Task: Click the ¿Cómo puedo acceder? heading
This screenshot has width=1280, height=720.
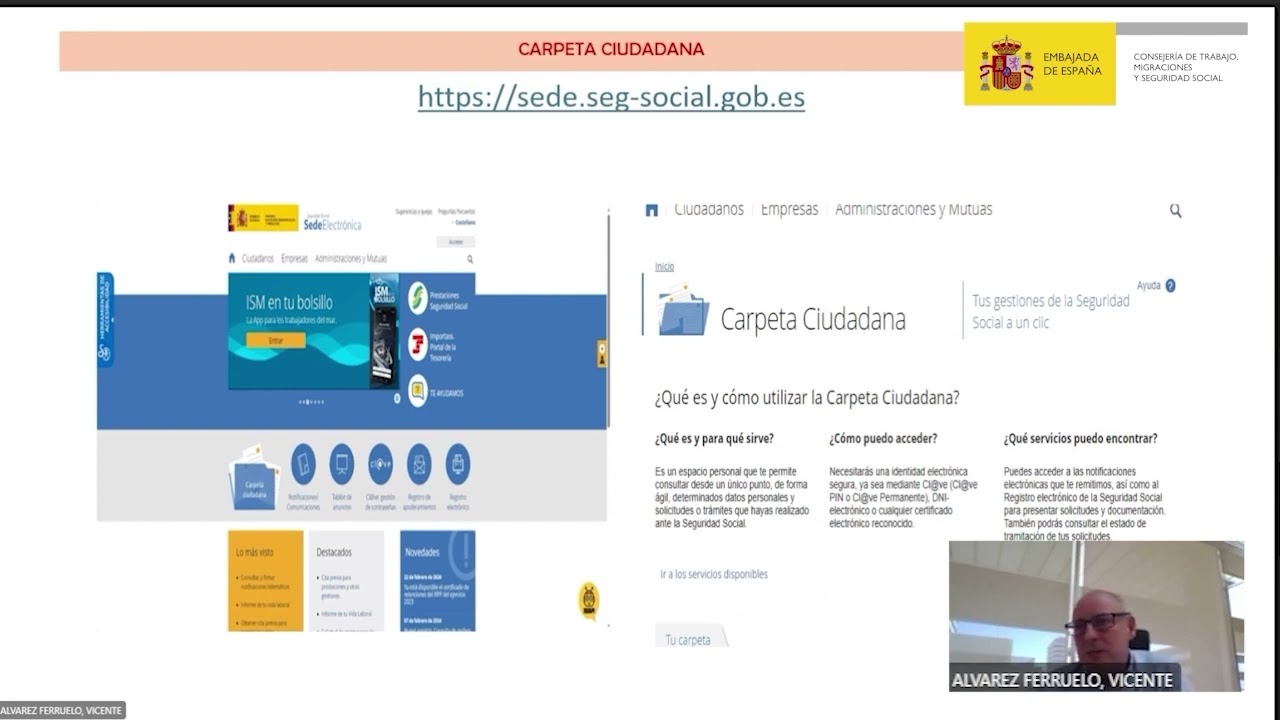Action: tap(883, 438)
